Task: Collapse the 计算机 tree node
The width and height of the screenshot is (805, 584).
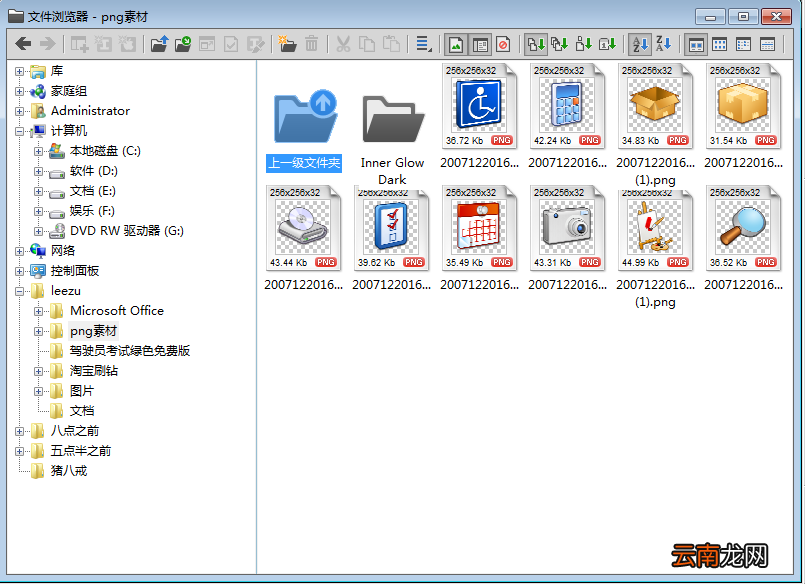Action: 19,131
